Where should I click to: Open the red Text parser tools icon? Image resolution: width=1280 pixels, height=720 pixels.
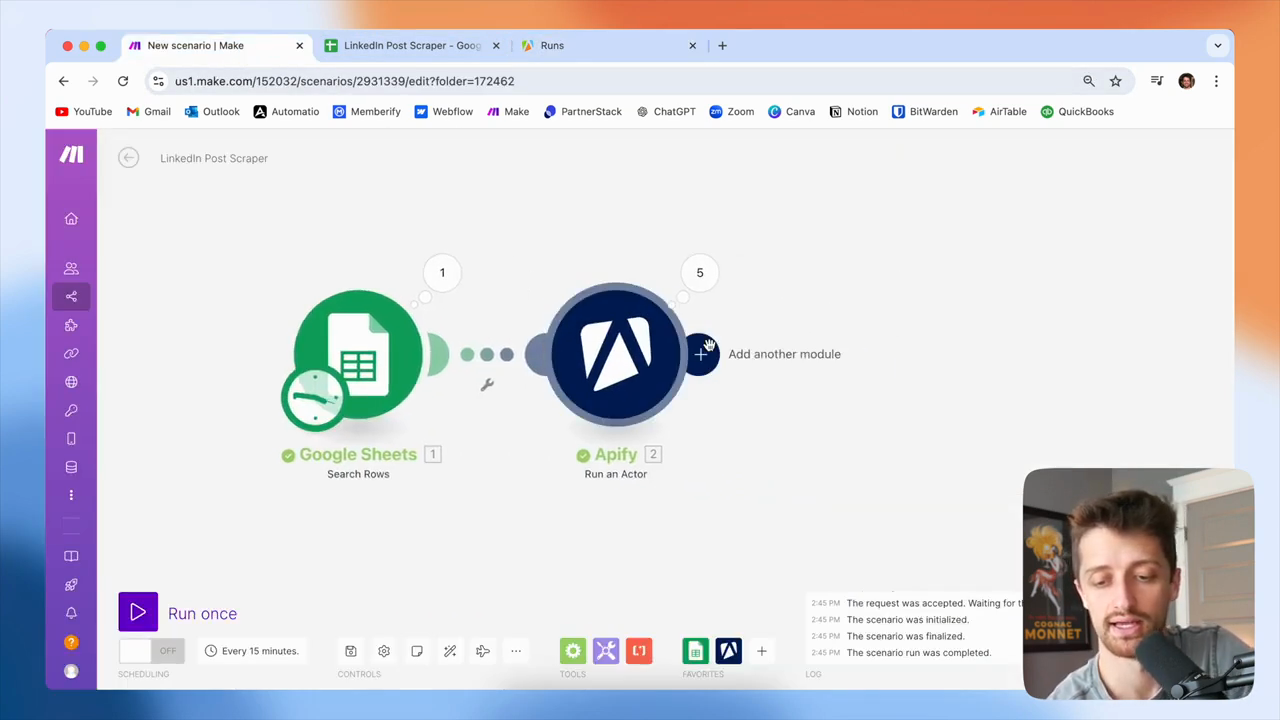(x=639, y=651)
